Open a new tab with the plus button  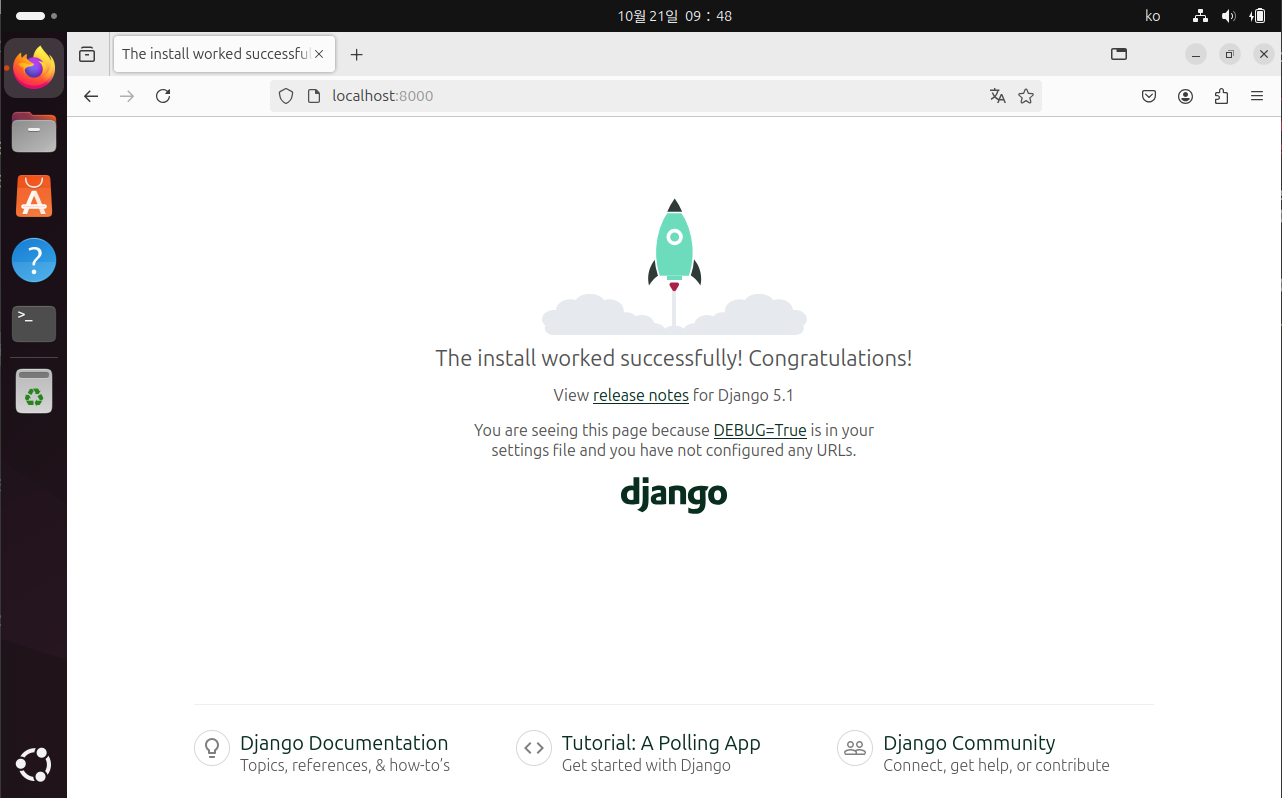pos(356,54)
